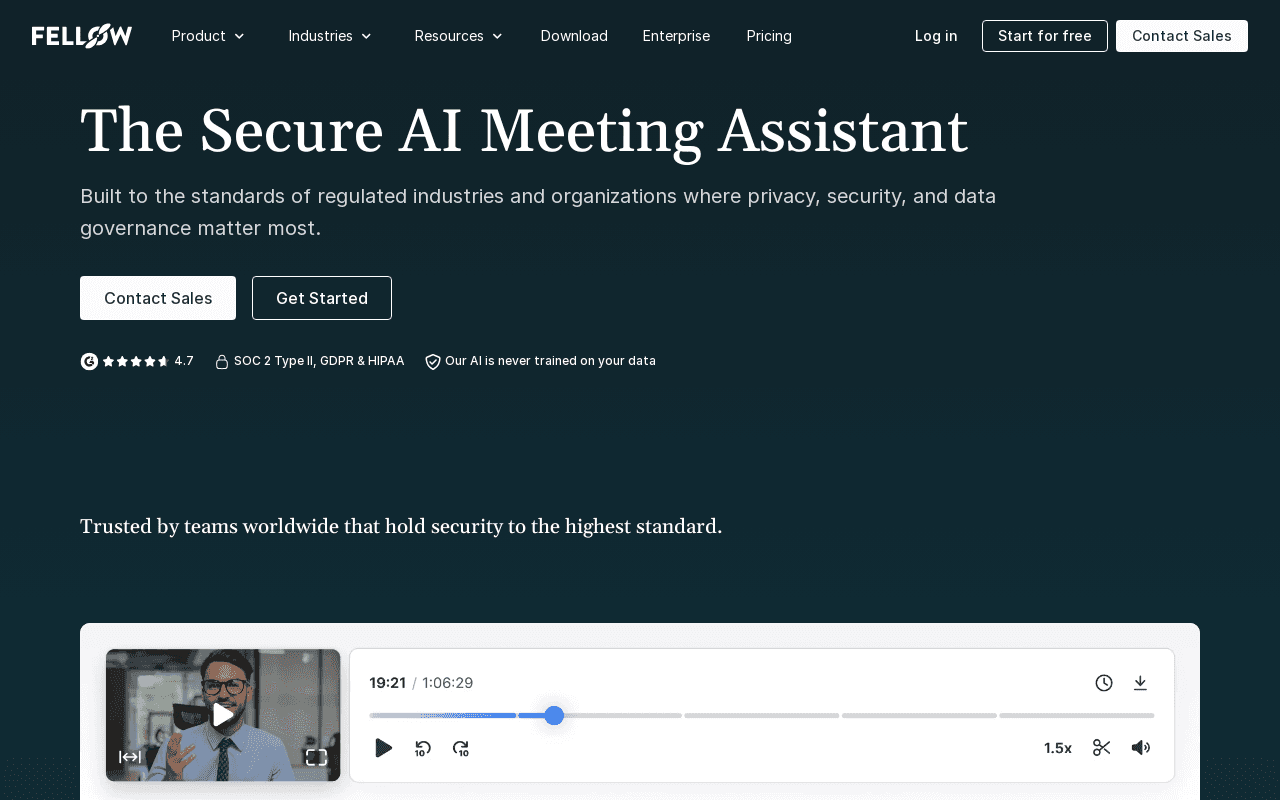1280x800 pixels.
Task: Click the Log in link
Action: 936,36
